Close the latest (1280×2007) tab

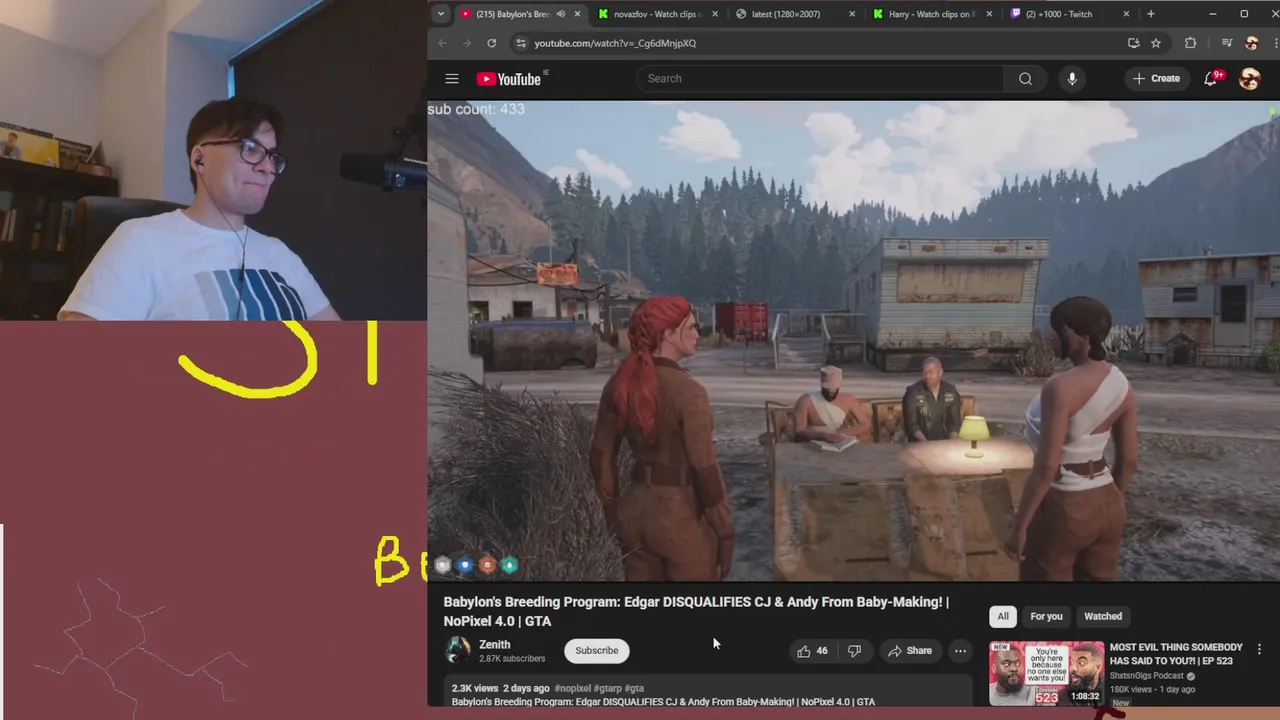tap(852, 14)
